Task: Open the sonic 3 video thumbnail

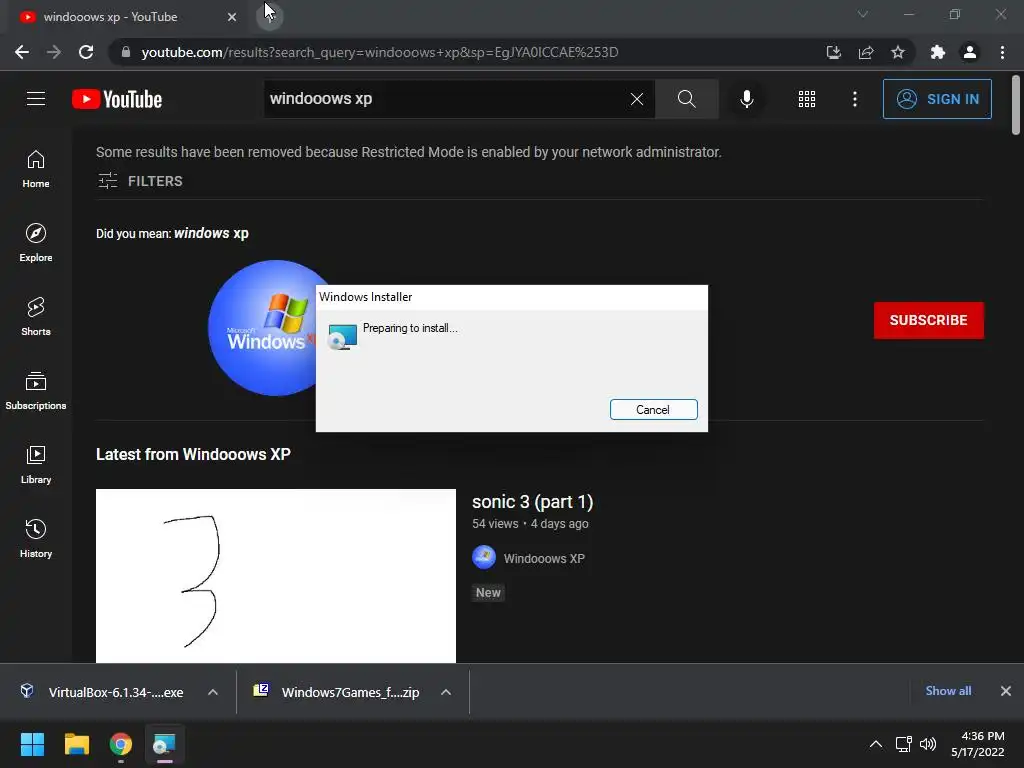Action: [x=276, y=575]
